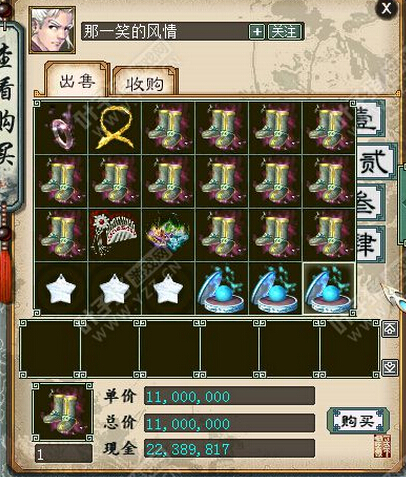Open page 贰 of the shop

point(374,162)
